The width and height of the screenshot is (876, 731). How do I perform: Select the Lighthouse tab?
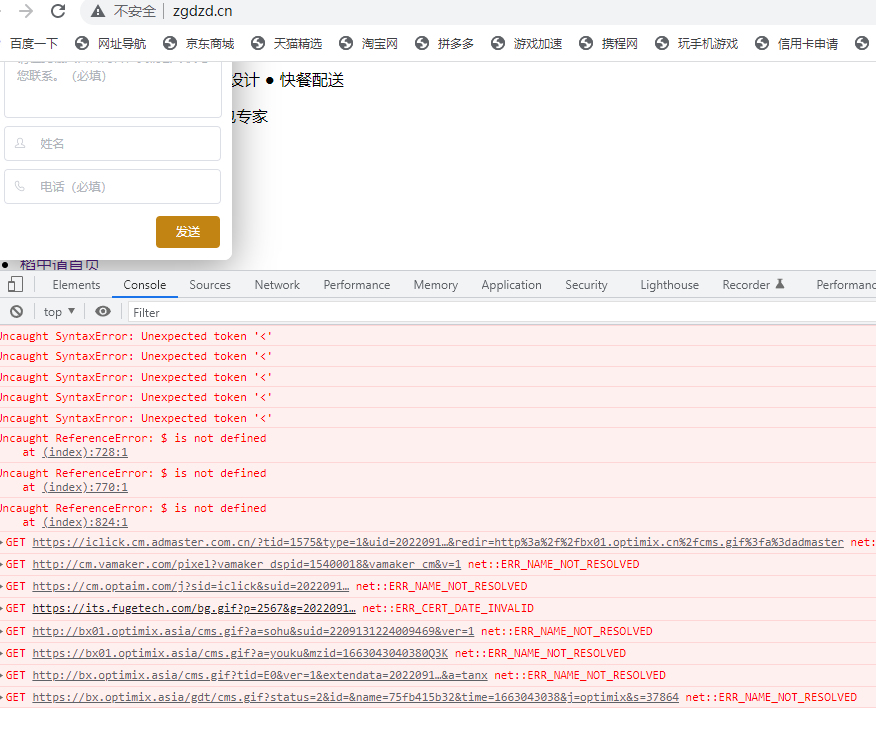(x=669, y=285)
